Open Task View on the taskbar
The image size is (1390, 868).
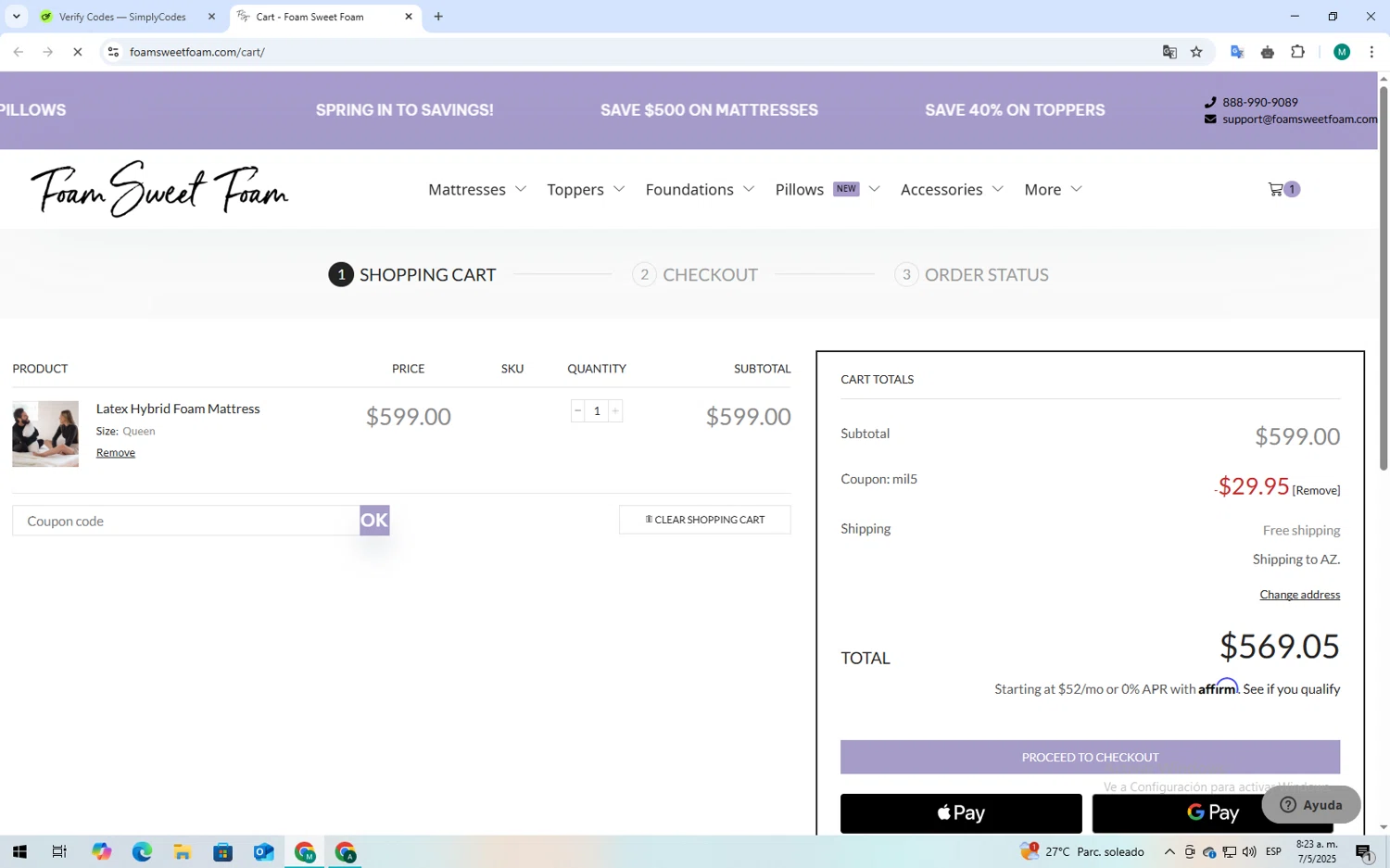[x=59, y=852]
